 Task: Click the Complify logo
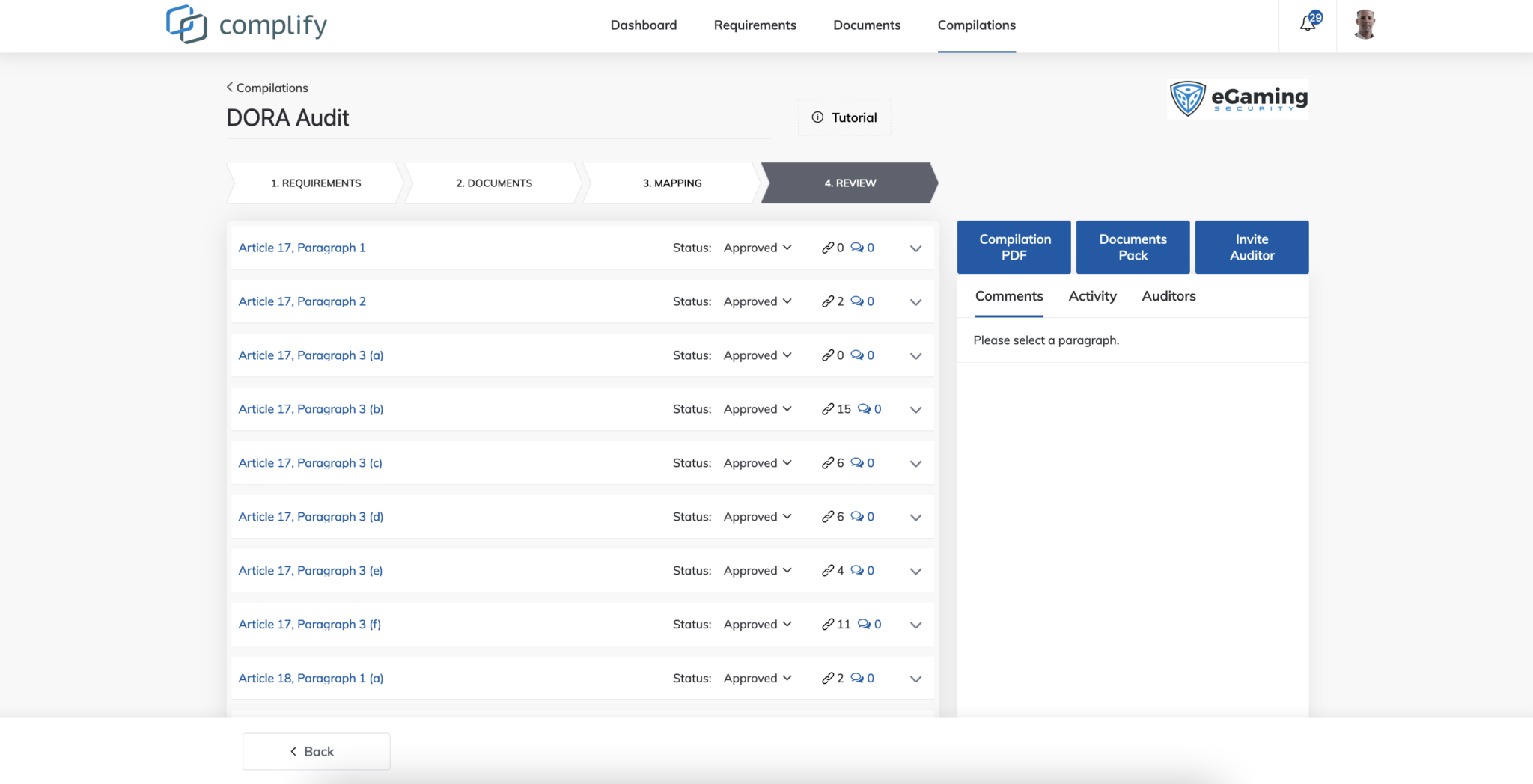pos(246,24)
